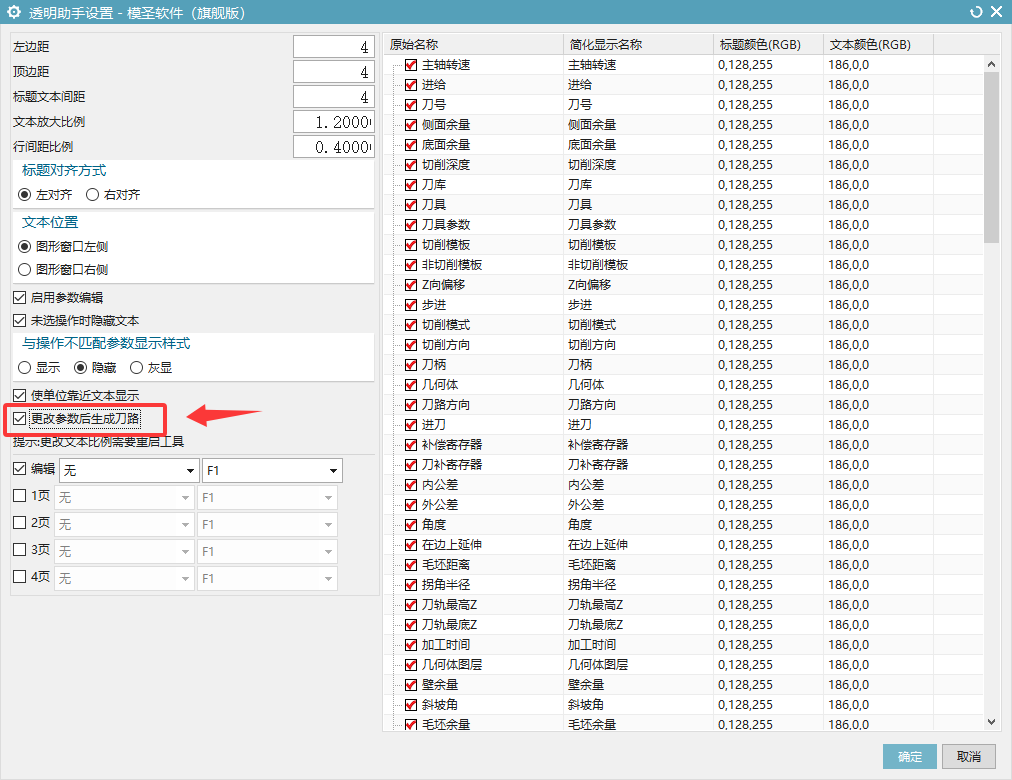Toggle the 编辑 hotkey checkbox
Image resolution: width=1012 pixels, height=780 pixels.
point(19,468)
